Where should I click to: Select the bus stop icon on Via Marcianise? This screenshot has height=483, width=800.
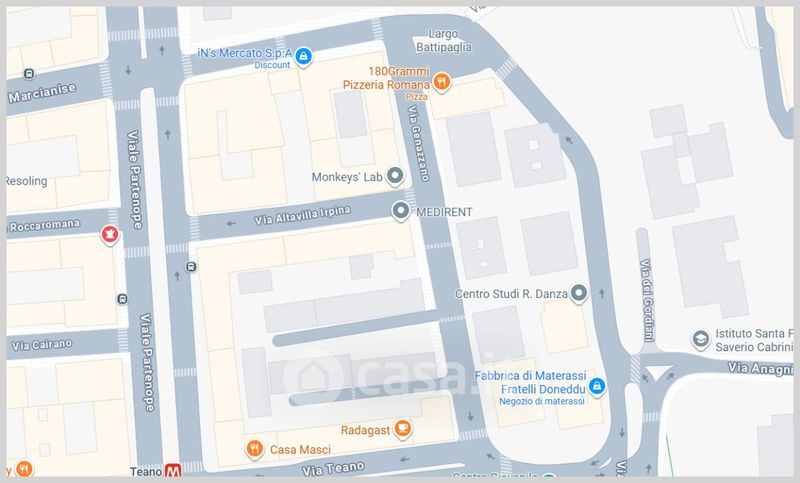tap(29, 74)
